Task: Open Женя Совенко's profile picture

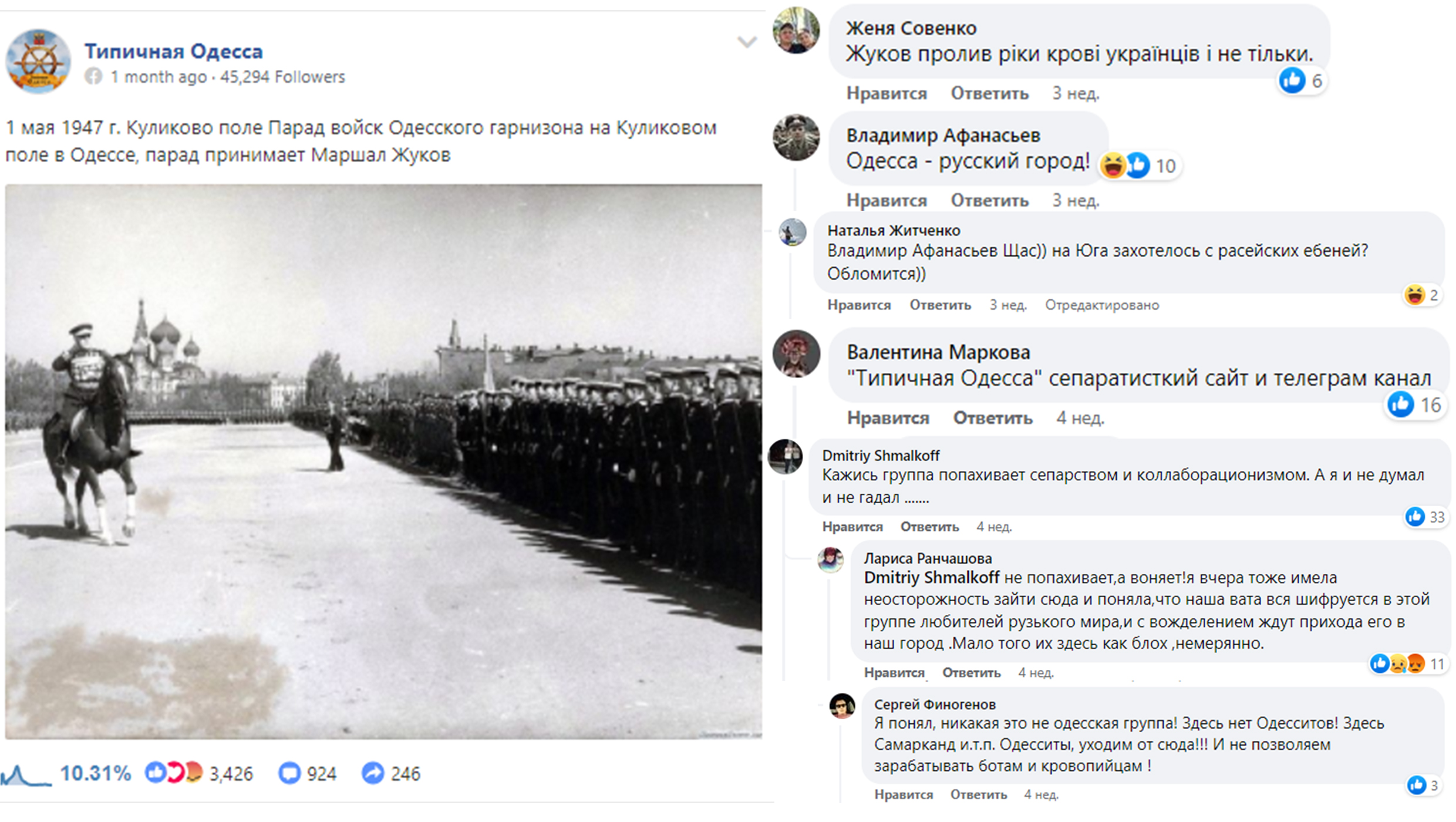Action: (x=796, y=31)
